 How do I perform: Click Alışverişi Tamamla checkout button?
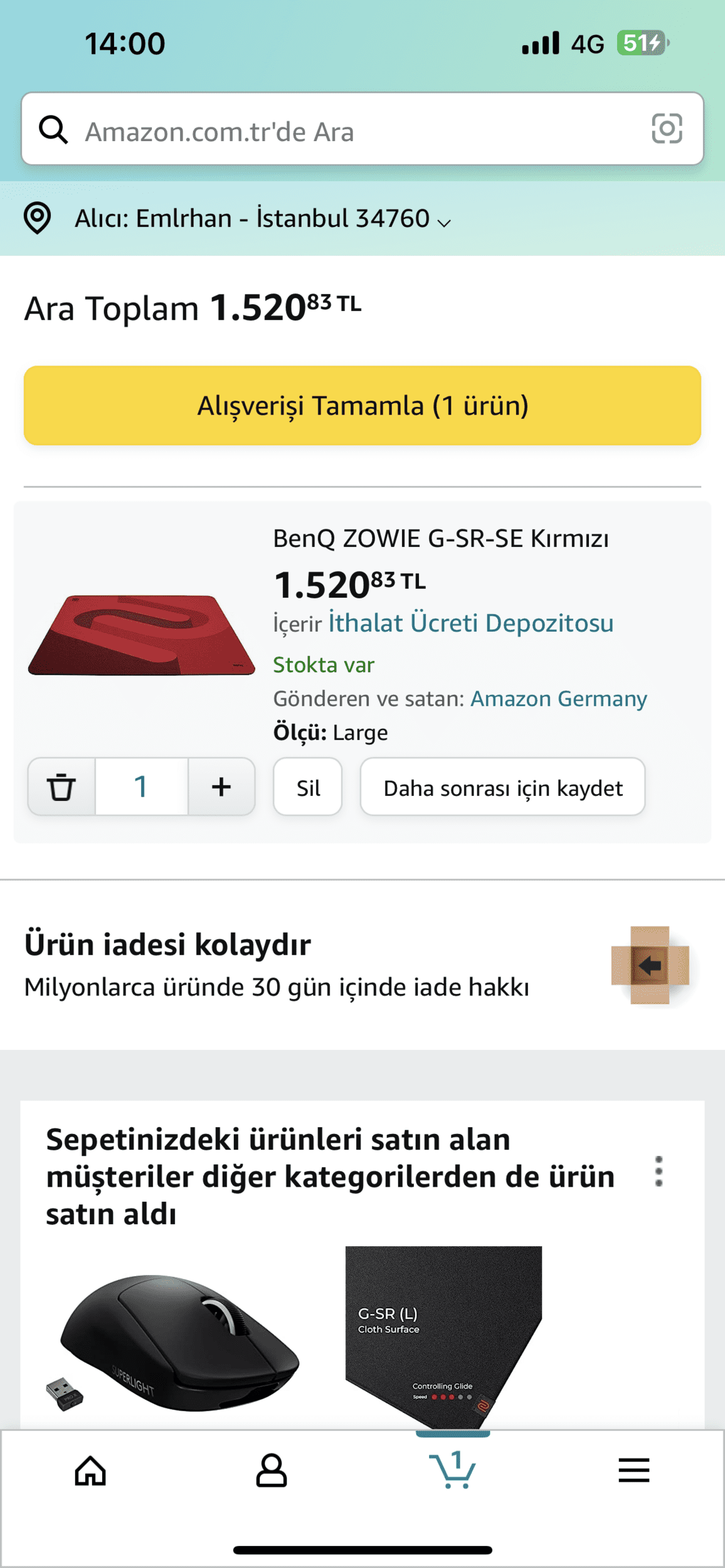362,406
